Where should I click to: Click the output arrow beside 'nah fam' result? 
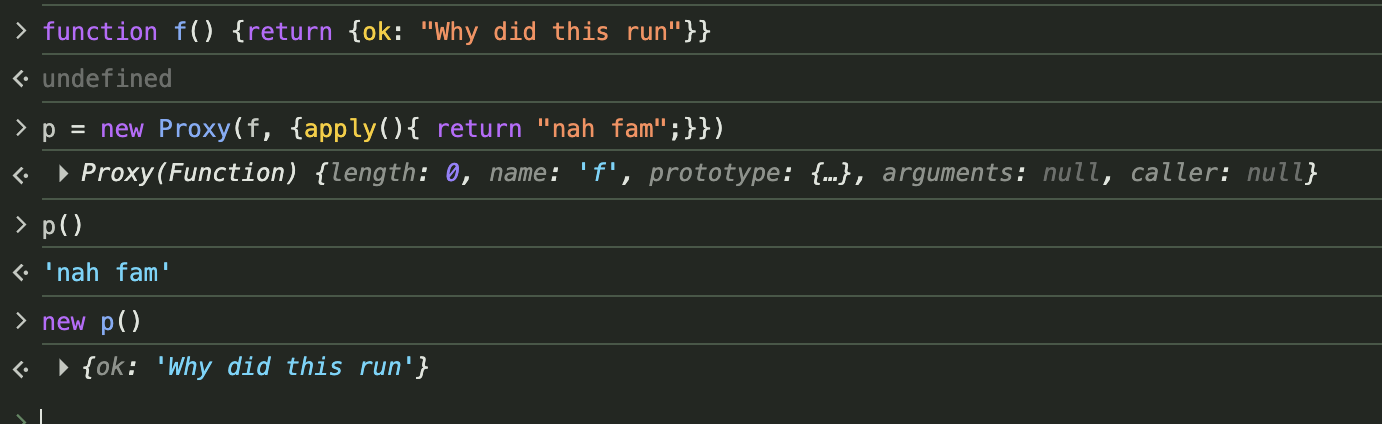point(21,272)
